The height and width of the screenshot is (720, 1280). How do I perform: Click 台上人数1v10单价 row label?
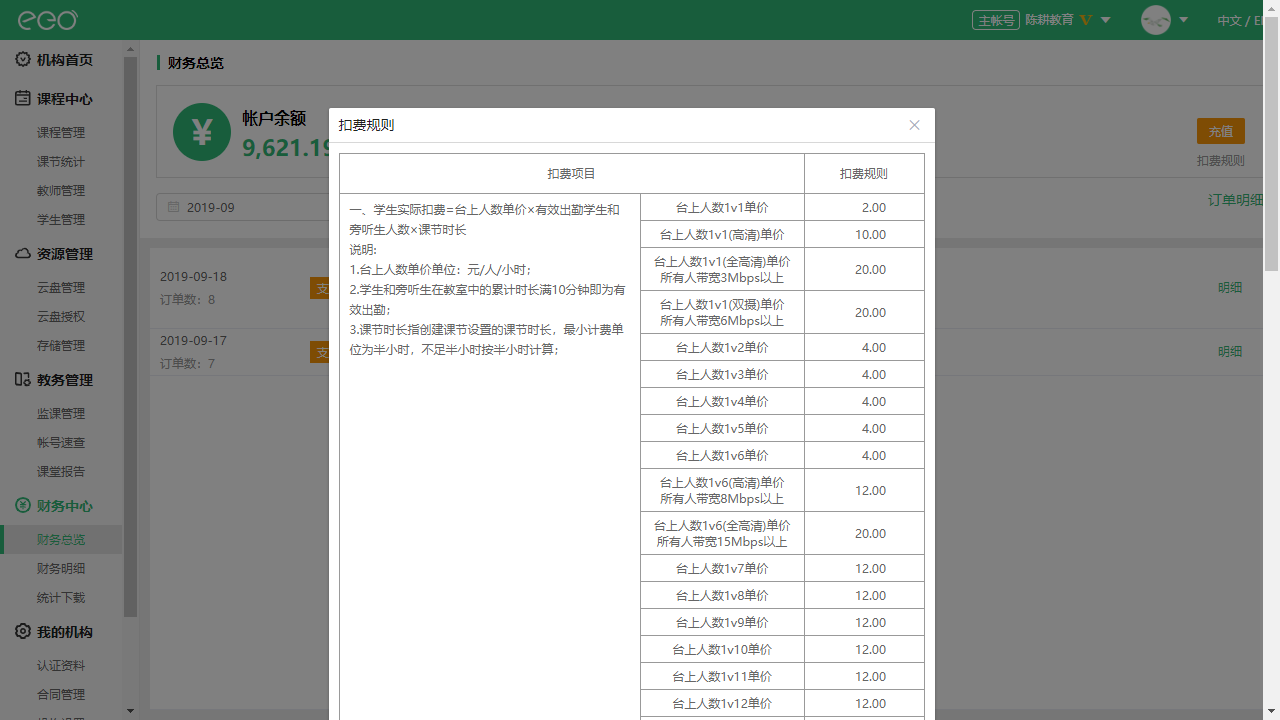722,649
